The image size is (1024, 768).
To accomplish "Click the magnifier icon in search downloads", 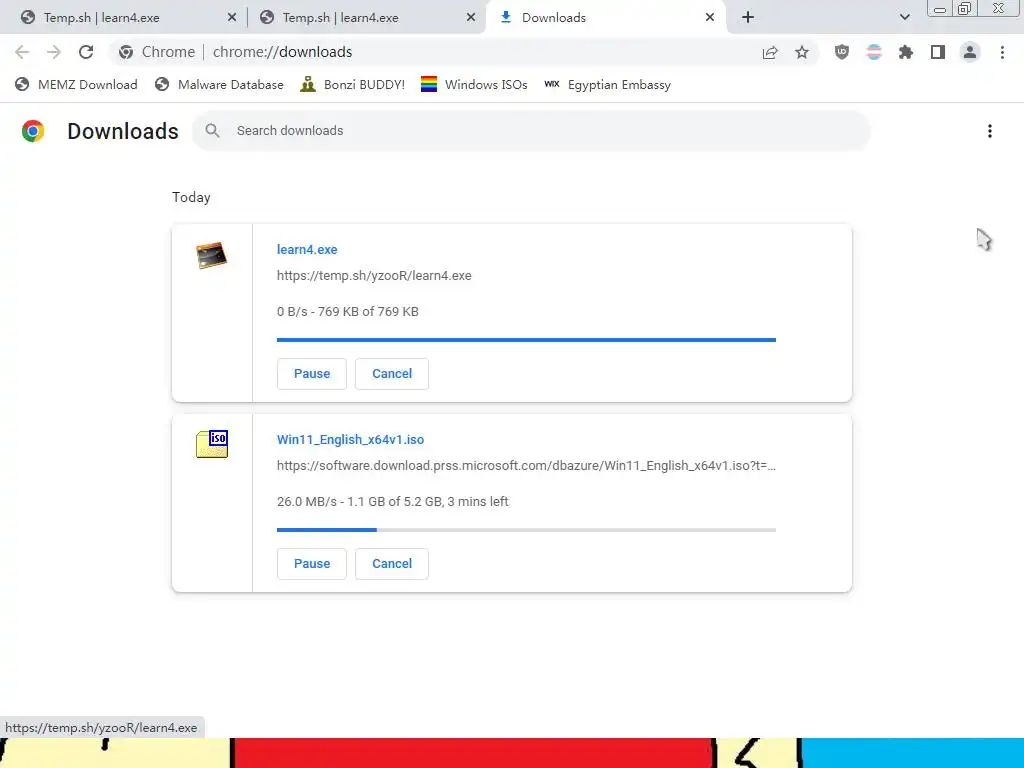I will click(212, 131).
